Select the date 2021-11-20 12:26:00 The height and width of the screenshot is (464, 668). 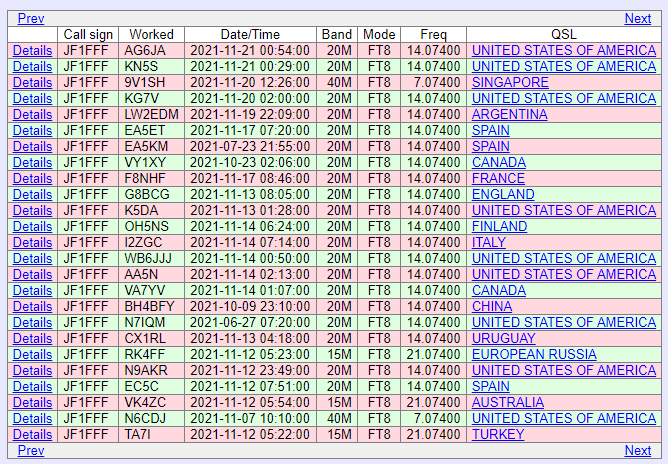click(x=250, y=82)
